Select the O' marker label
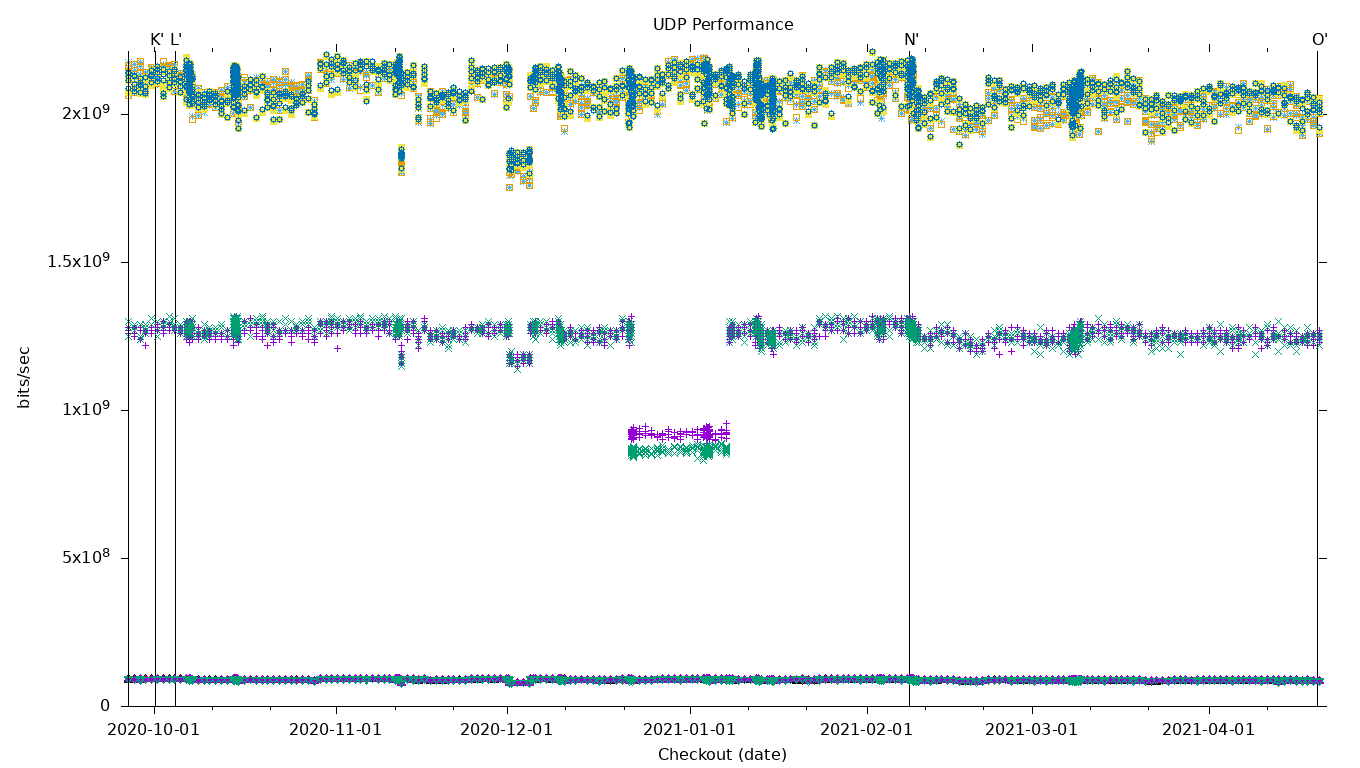Image resolution: width=1360 pixels, height=768 pixels. pyautogui.click(x=1320, y=40)
